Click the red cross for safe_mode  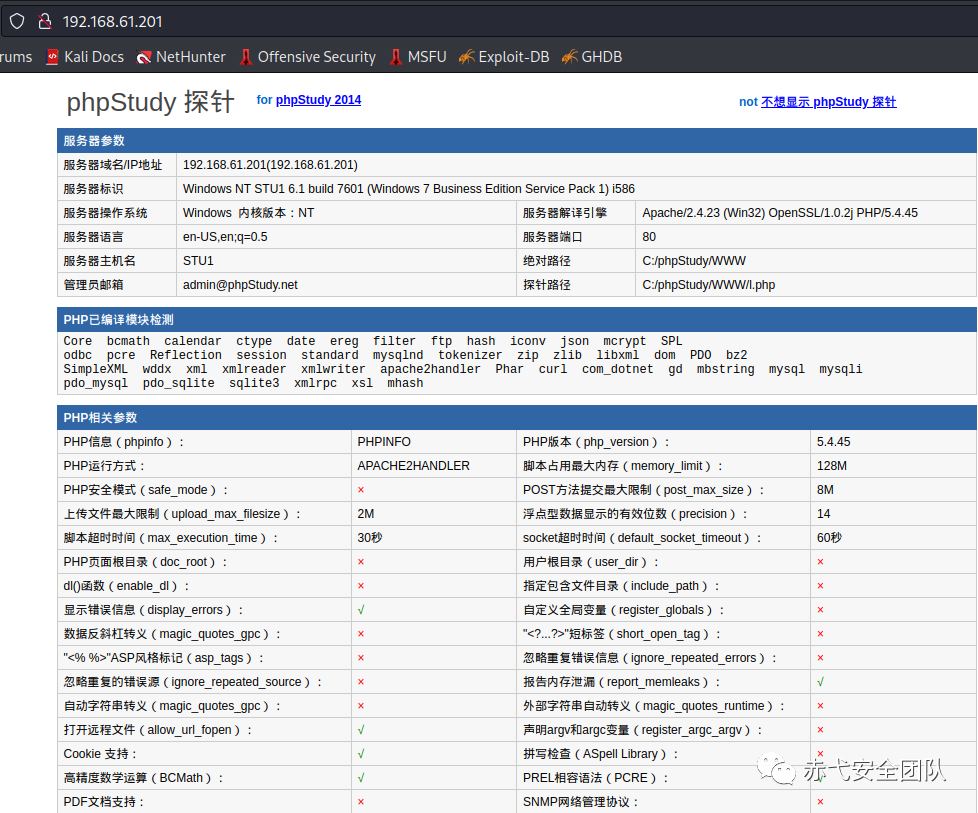(x=361, y=490)
